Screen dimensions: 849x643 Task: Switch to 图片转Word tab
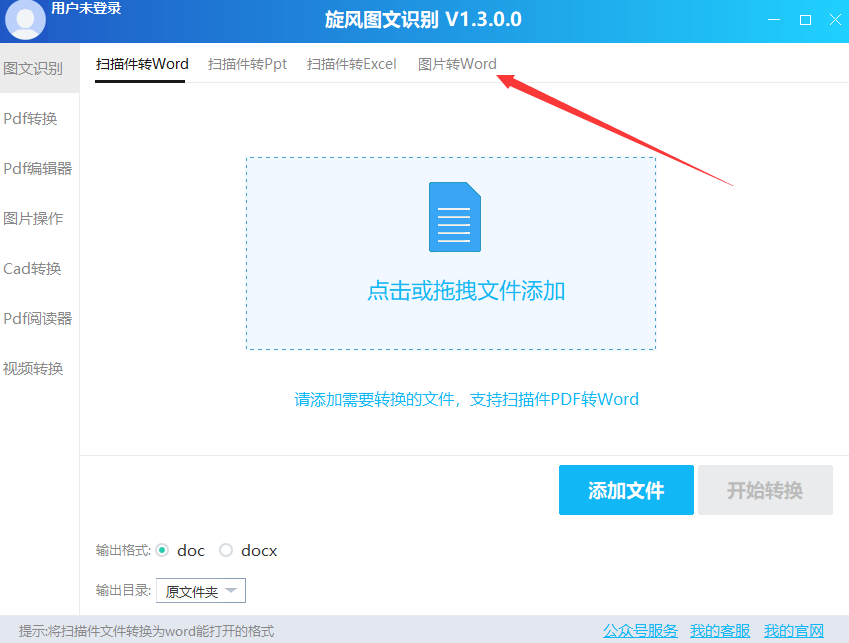(x=457, y=64)
